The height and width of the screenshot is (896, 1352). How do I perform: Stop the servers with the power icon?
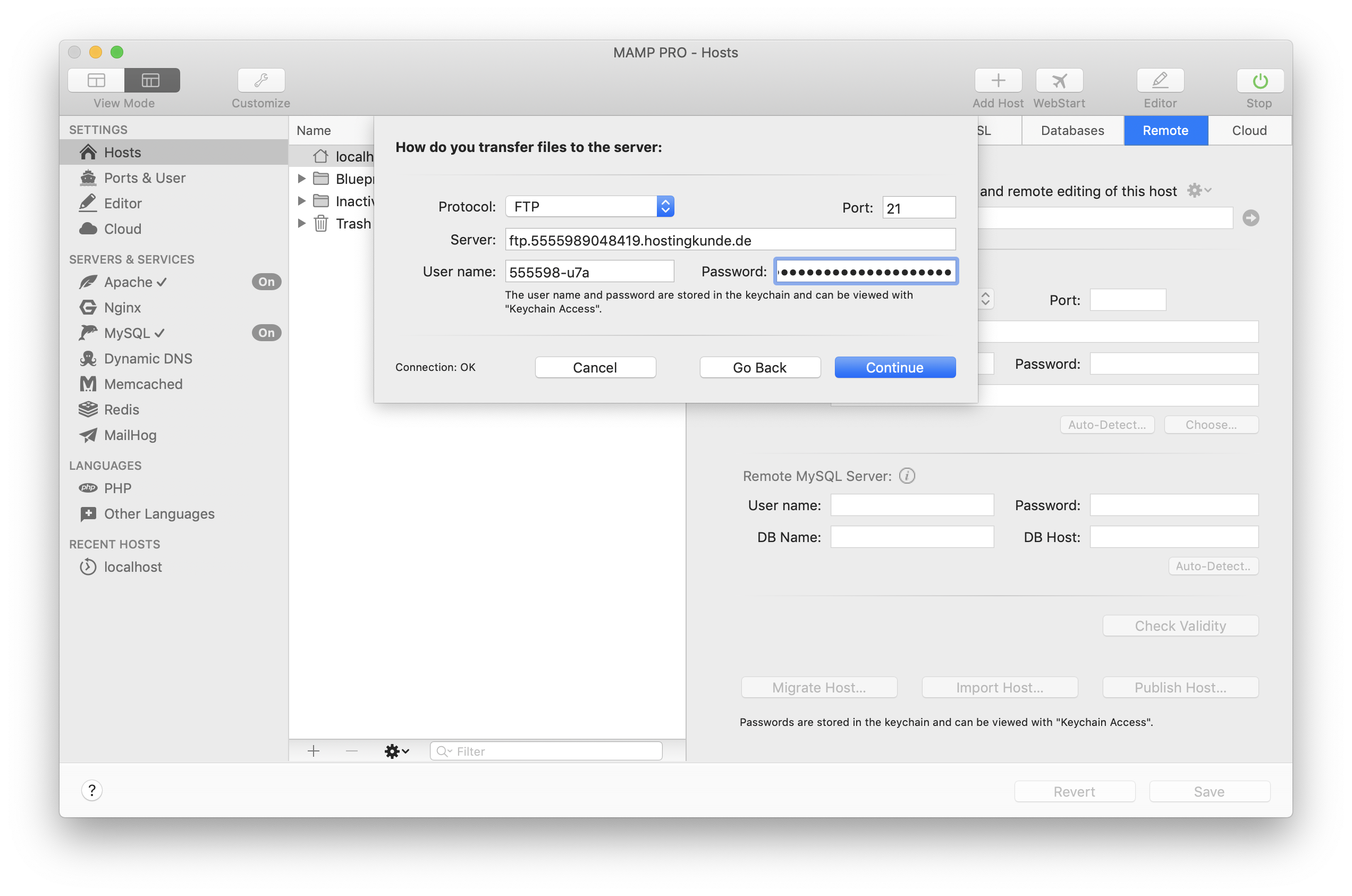(x=1259, y=80)
